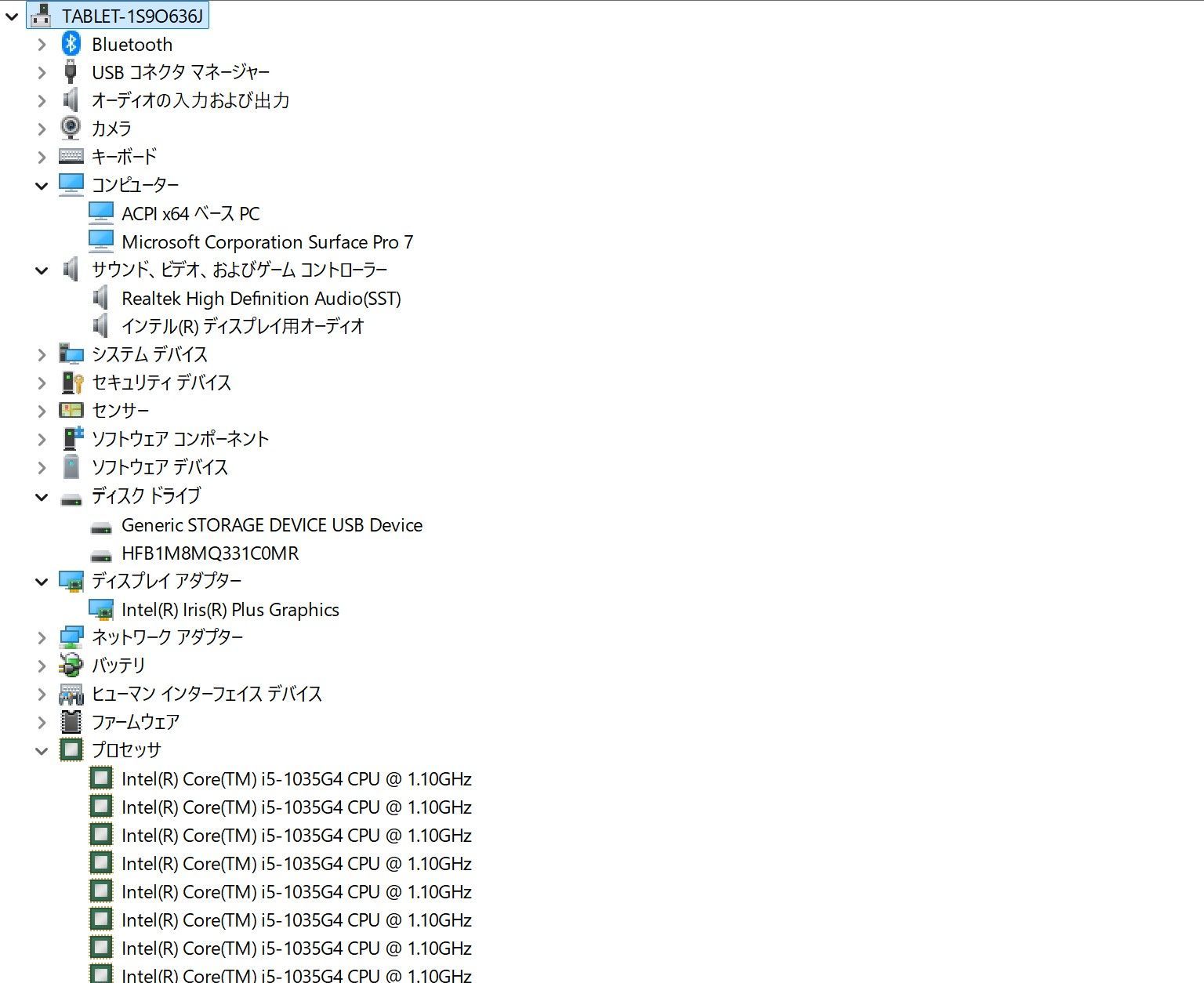The image size is (1204, 983).
Task: Expand the ファームウェア category
Action: coord(42,722)
